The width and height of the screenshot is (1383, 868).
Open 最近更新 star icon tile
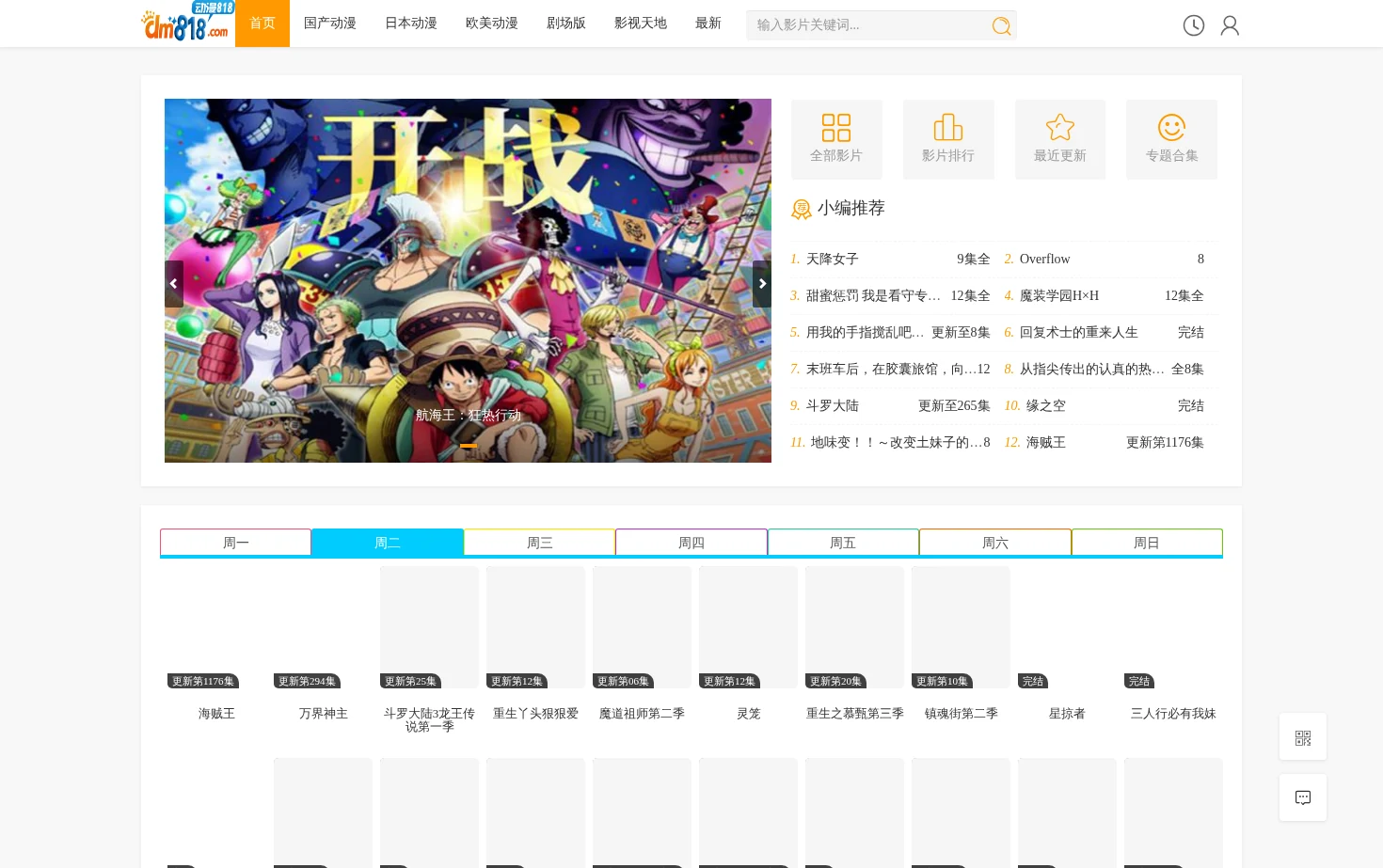[1060, 139]
